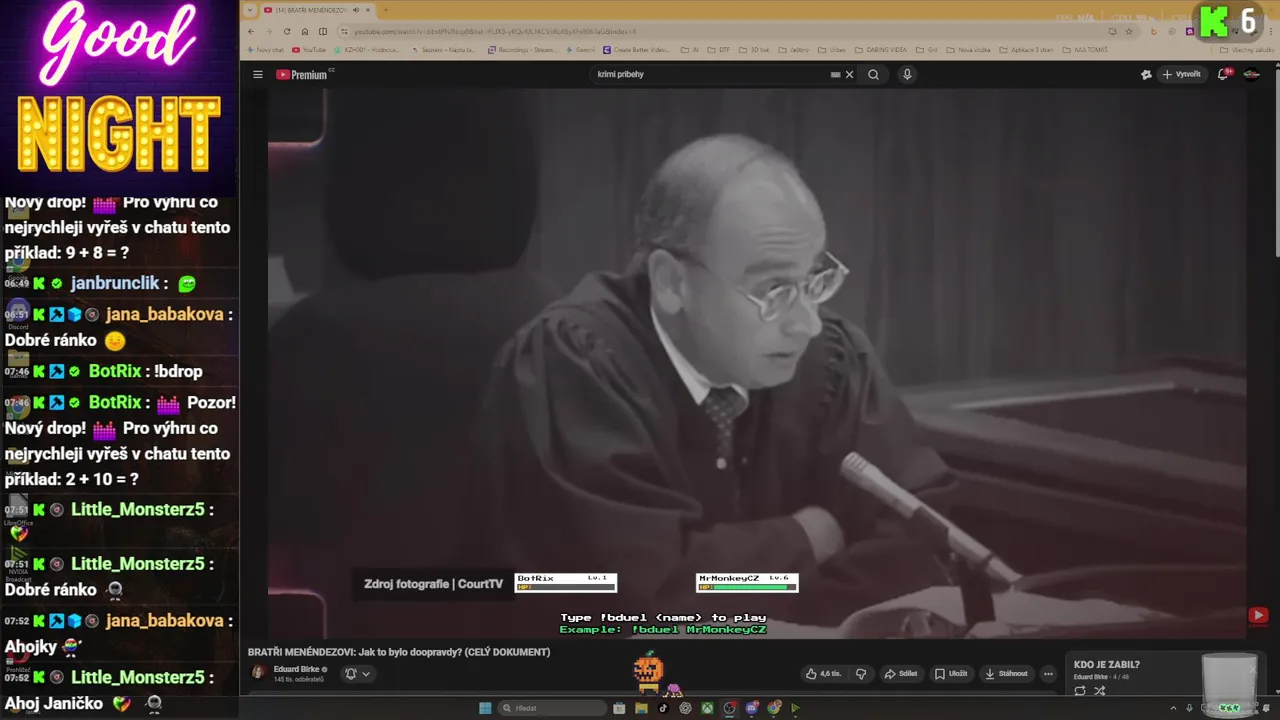The width and height of the screenshot is (1280, 720).
Task: Open the Gemini bookmark
Action: click(580, 49)
